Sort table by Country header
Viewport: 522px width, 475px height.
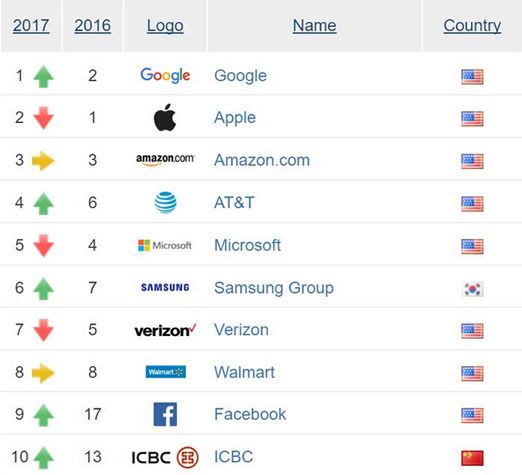click(x=472, y=26)
